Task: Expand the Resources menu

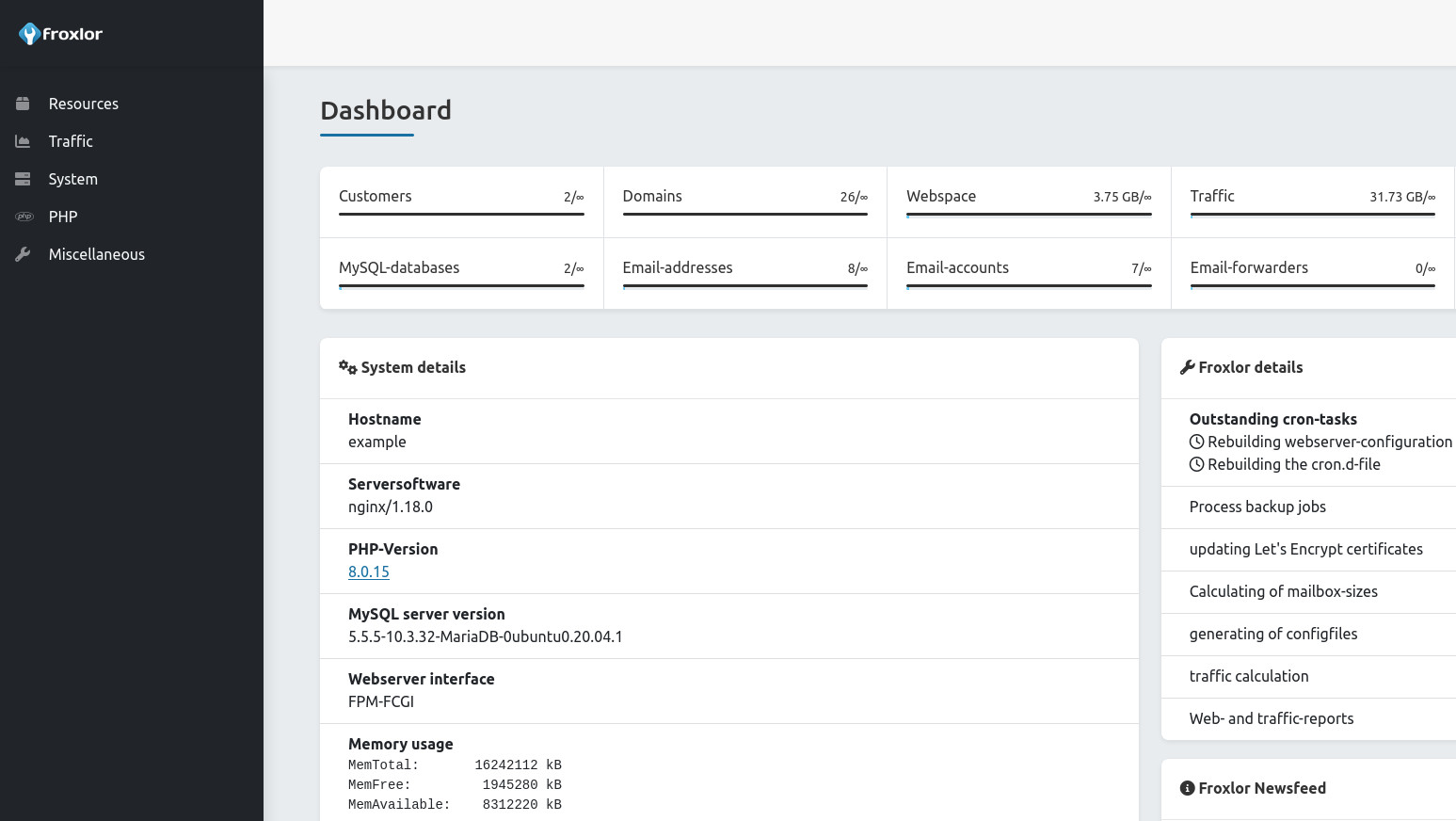Action: click(x=84, y=104)
